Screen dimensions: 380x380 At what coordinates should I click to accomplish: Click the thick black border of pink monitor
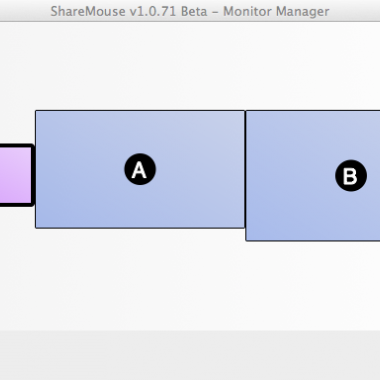[33, 175]
